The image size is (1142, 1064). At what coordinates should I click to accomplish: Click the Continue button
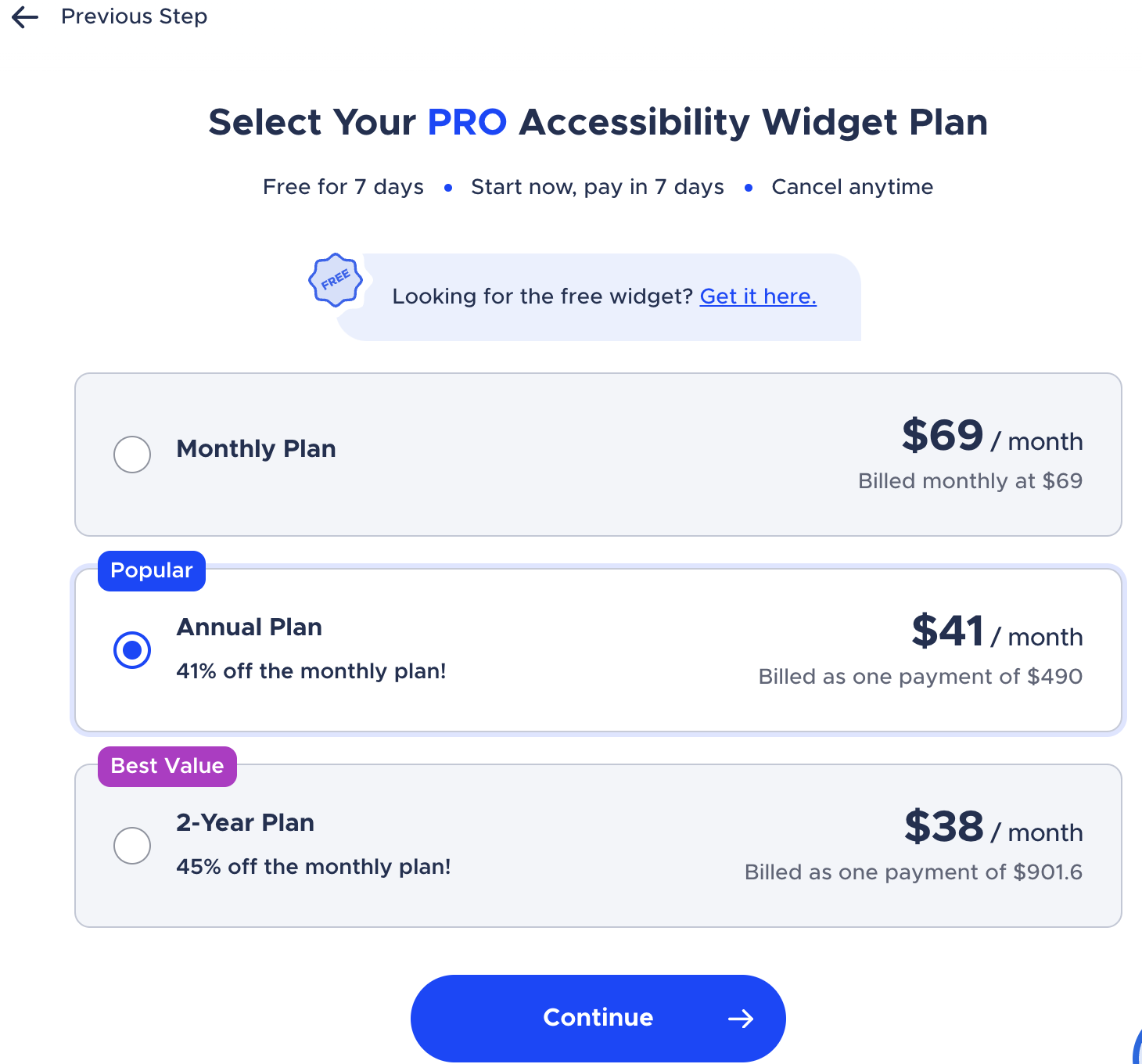[598, 1018]
